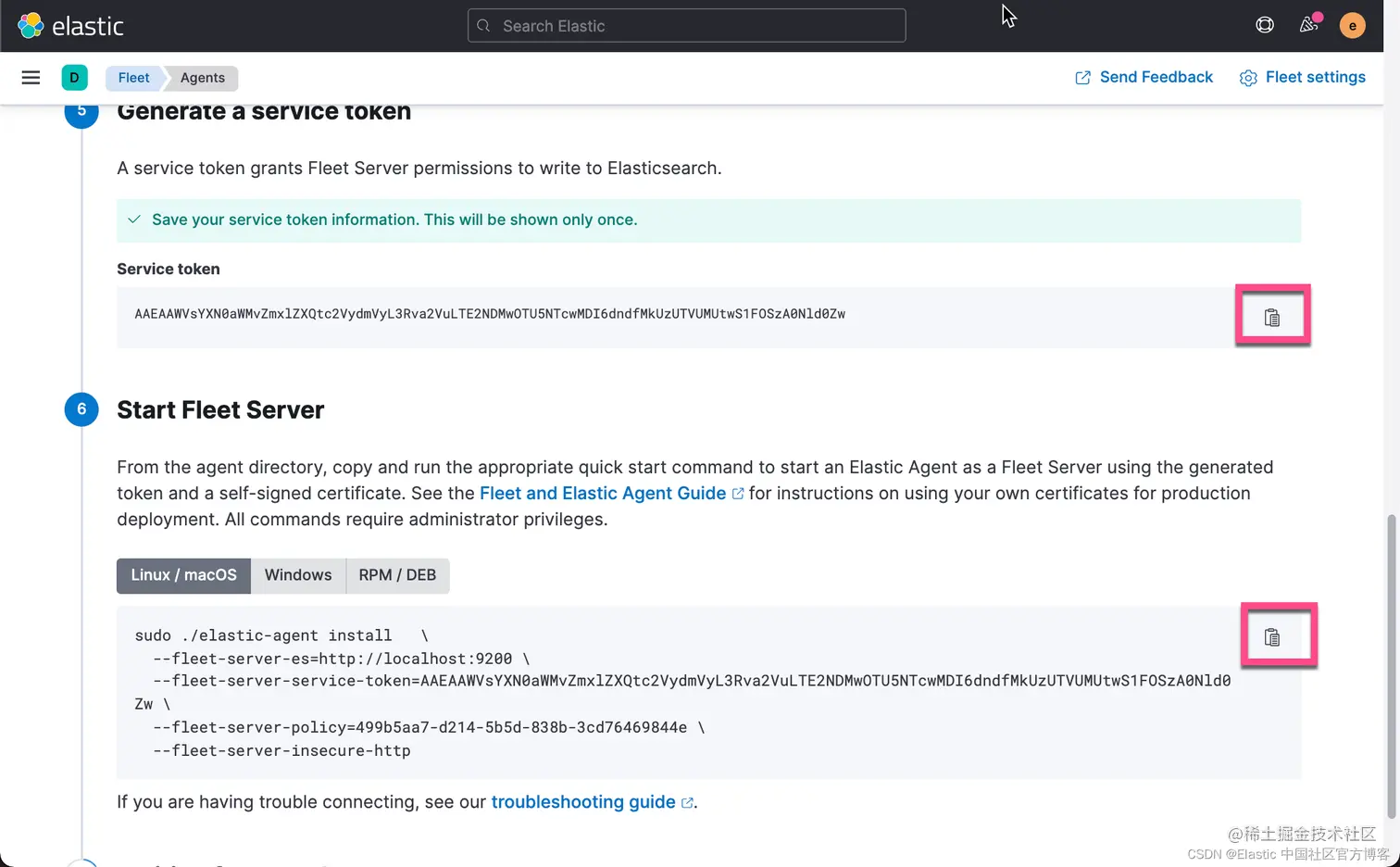Click the Search Elastic input field
Viewport: 1400px width, 867px height.
686,26
